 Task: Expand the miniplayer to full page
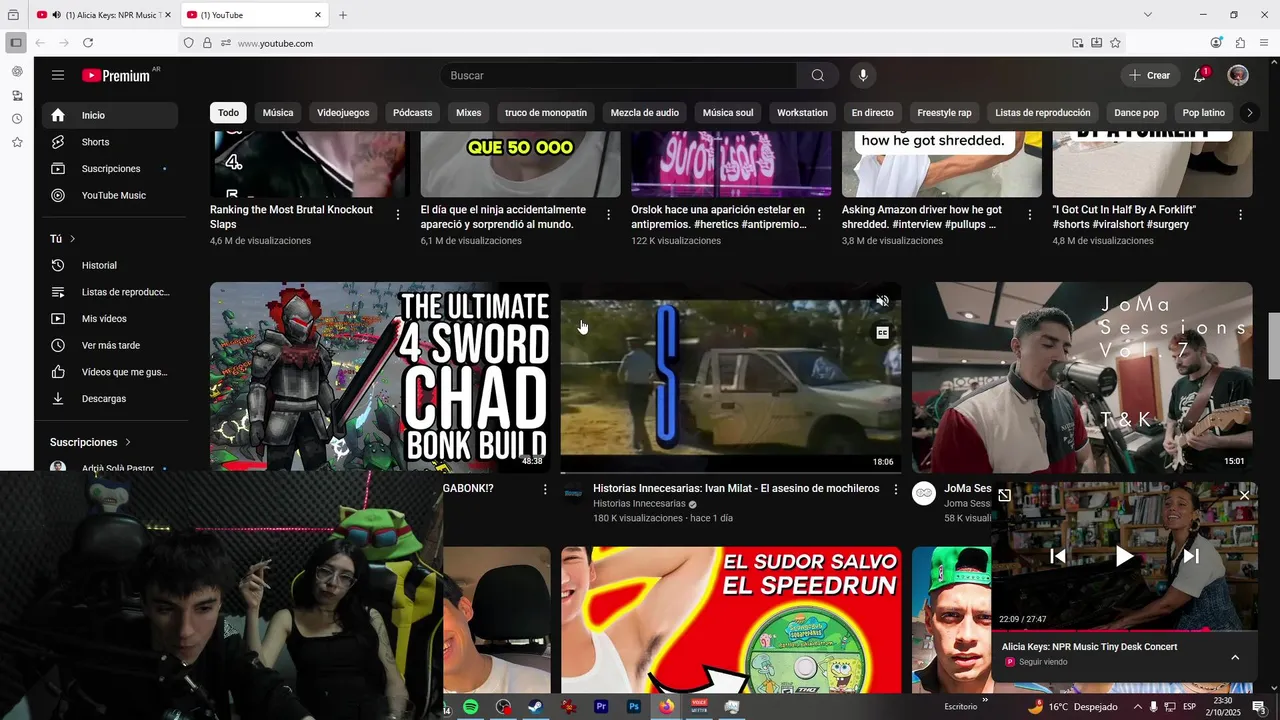click(1004, 495)
